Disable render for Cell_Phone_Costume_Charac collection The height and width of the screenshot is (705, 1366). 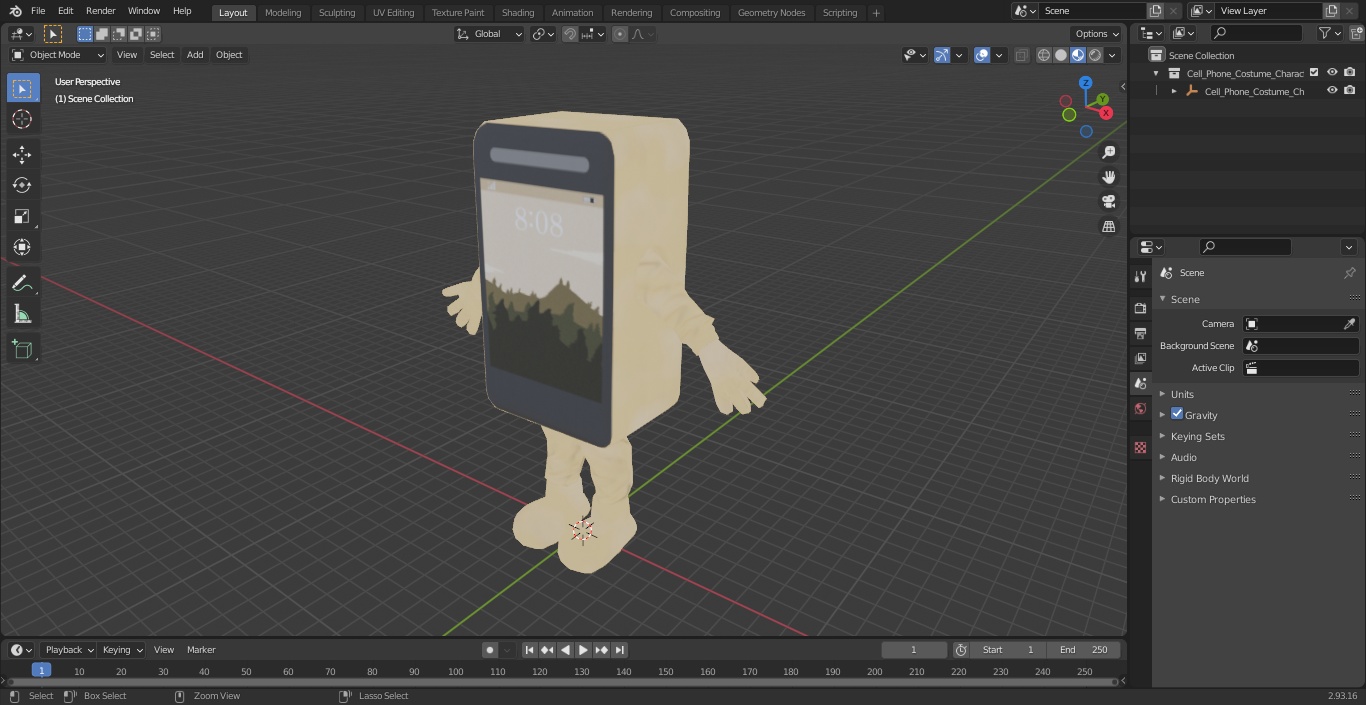[x=1350, y=73]
